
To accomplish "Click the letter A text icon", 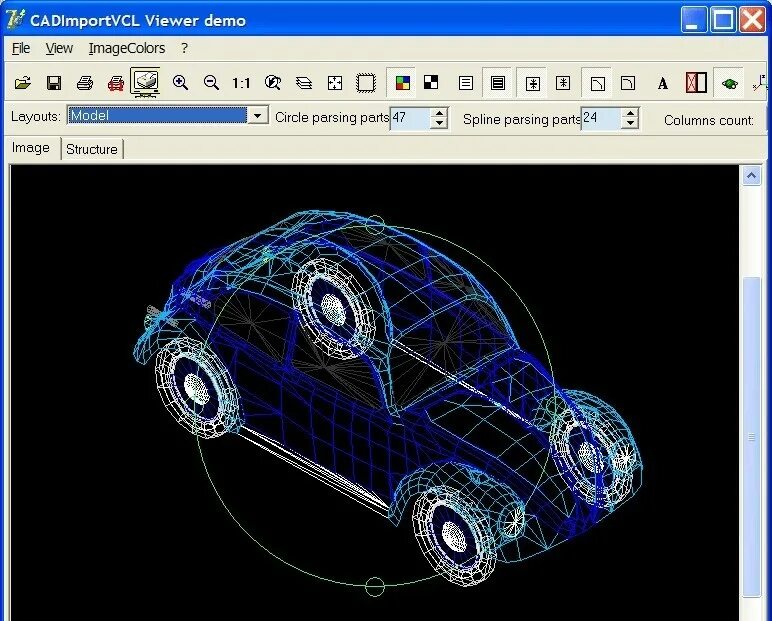I will tap(663, 83).
